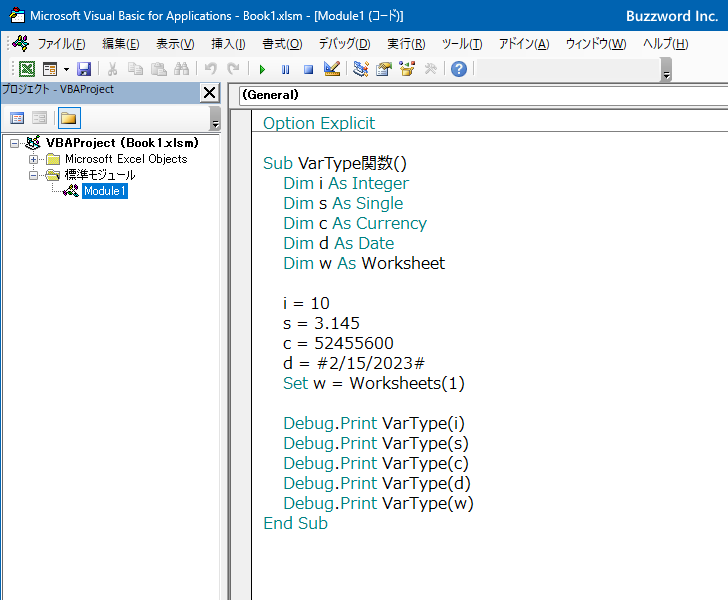
Task: Select the Microsoft Excel Objects folder
Action: (126, 159)
